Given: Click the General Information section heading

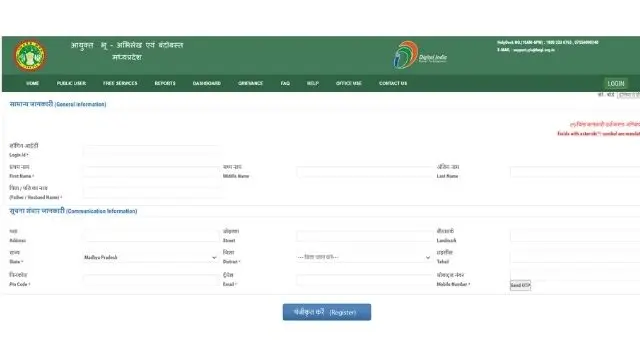Looking at the screenshot, I should coord(58,104).
